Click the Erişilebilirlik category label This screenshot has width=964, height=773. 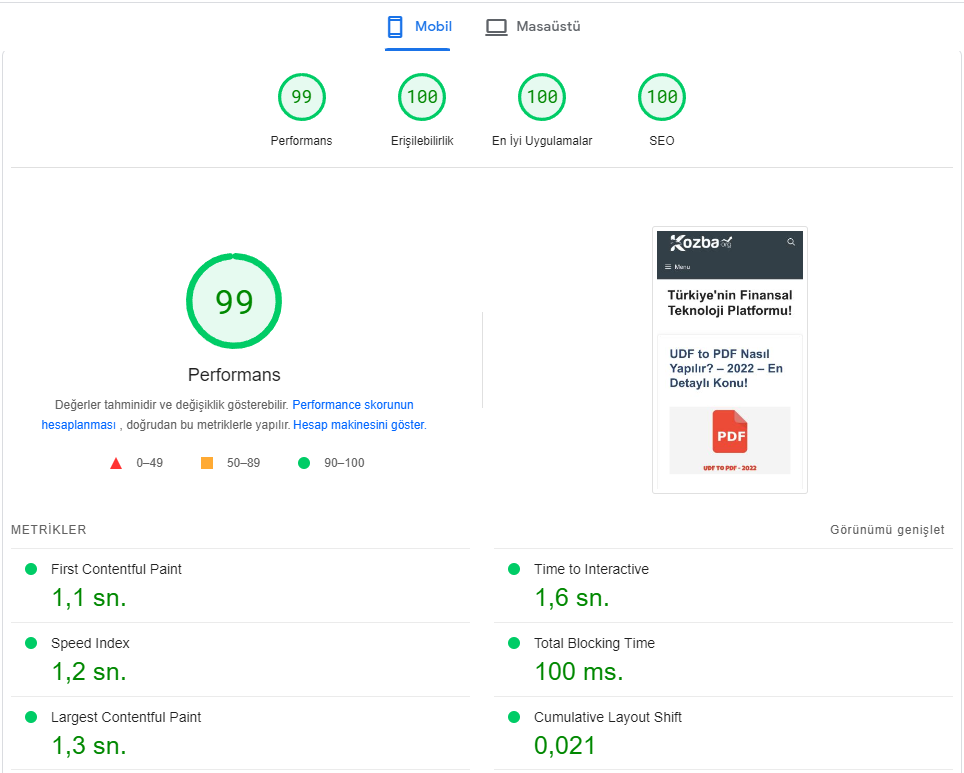[x=422, y=141]
